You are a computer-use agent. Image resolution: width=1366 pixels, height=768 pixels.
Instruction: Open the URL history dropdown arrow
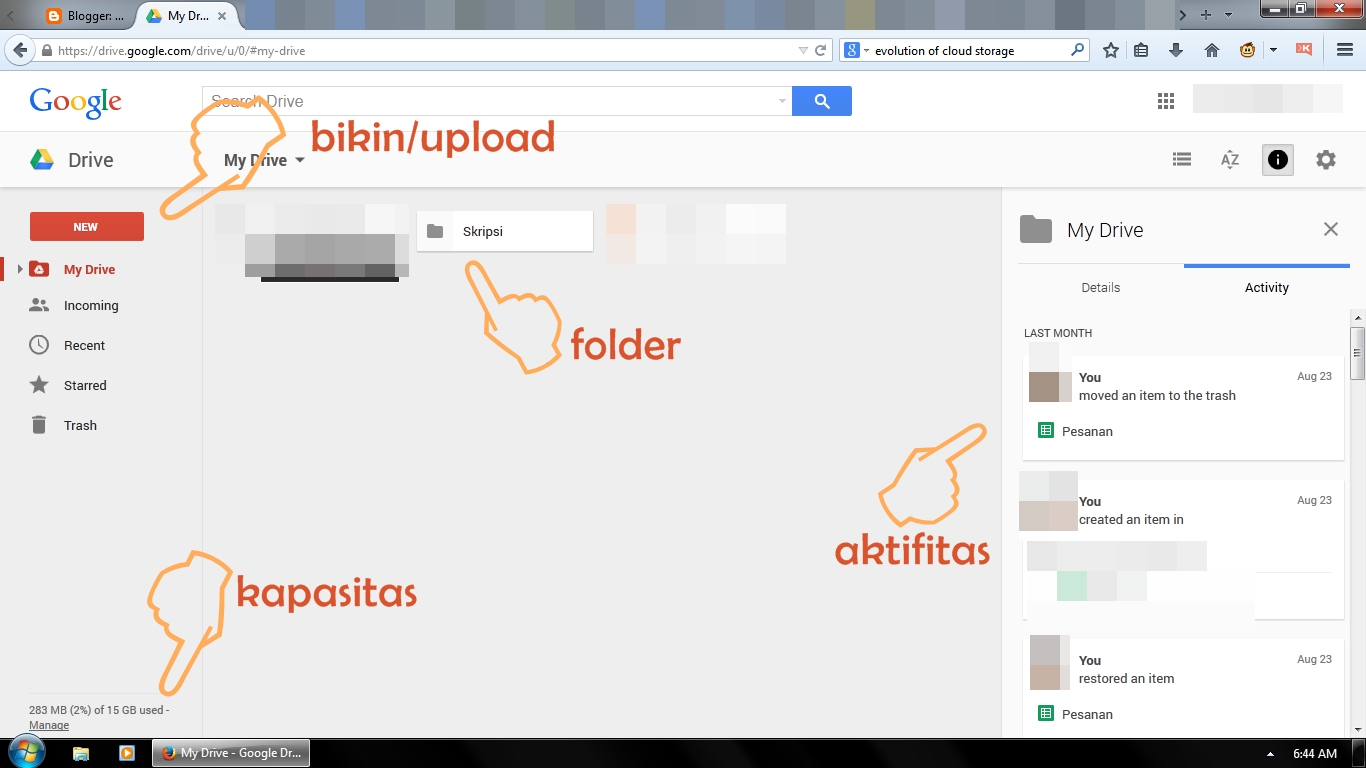click(x=803, y=50)
